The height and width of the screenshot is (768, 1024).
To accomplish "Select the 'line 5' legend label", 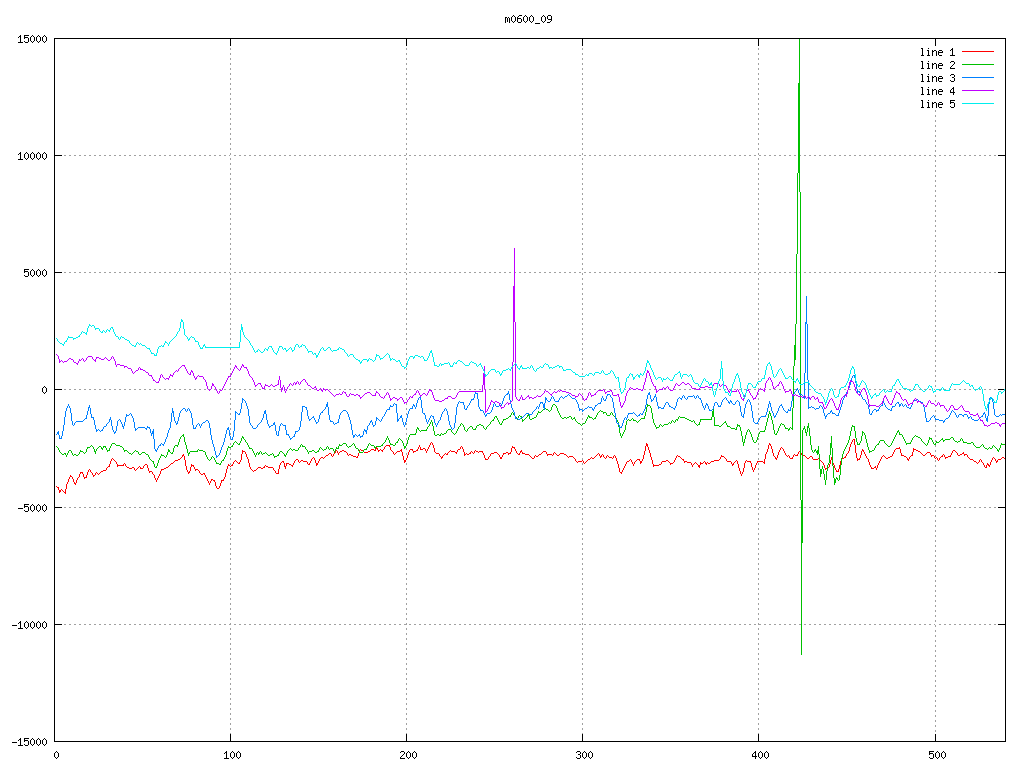I will [937, 104].
